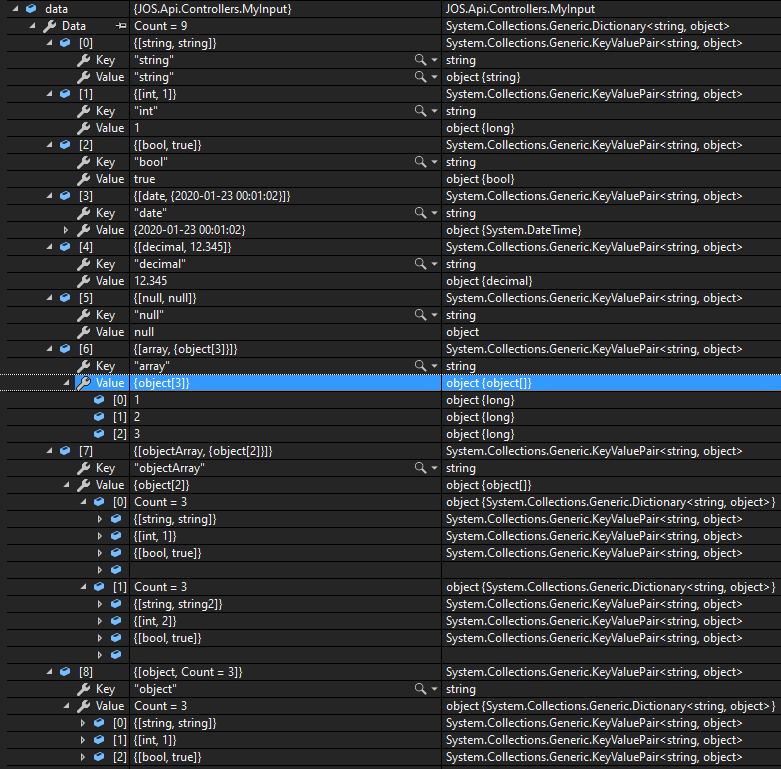Collapse the root data node

(15, 8)
